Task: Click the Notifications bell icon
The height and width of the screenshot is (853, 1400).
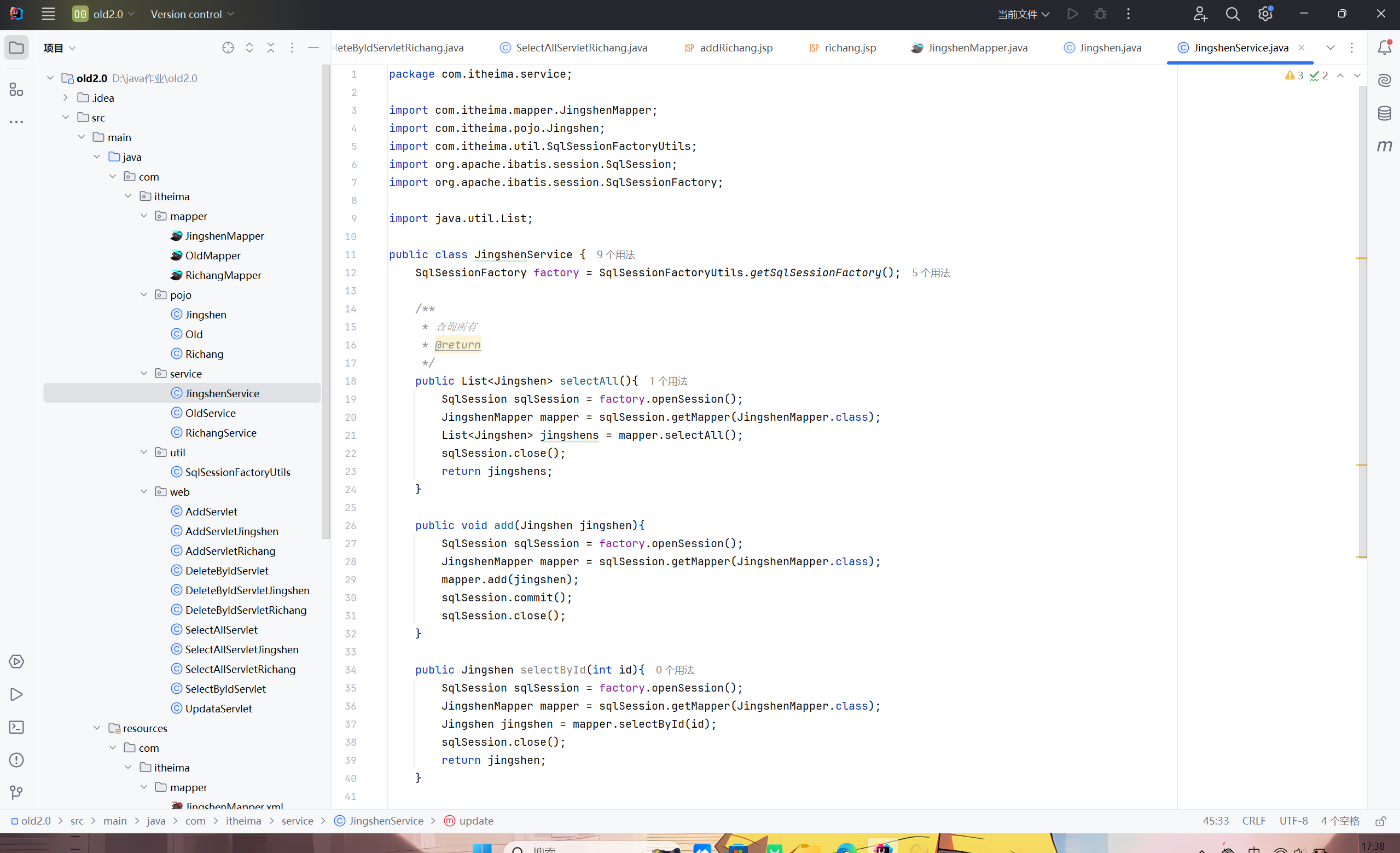Action: [x=1384, y=48]
